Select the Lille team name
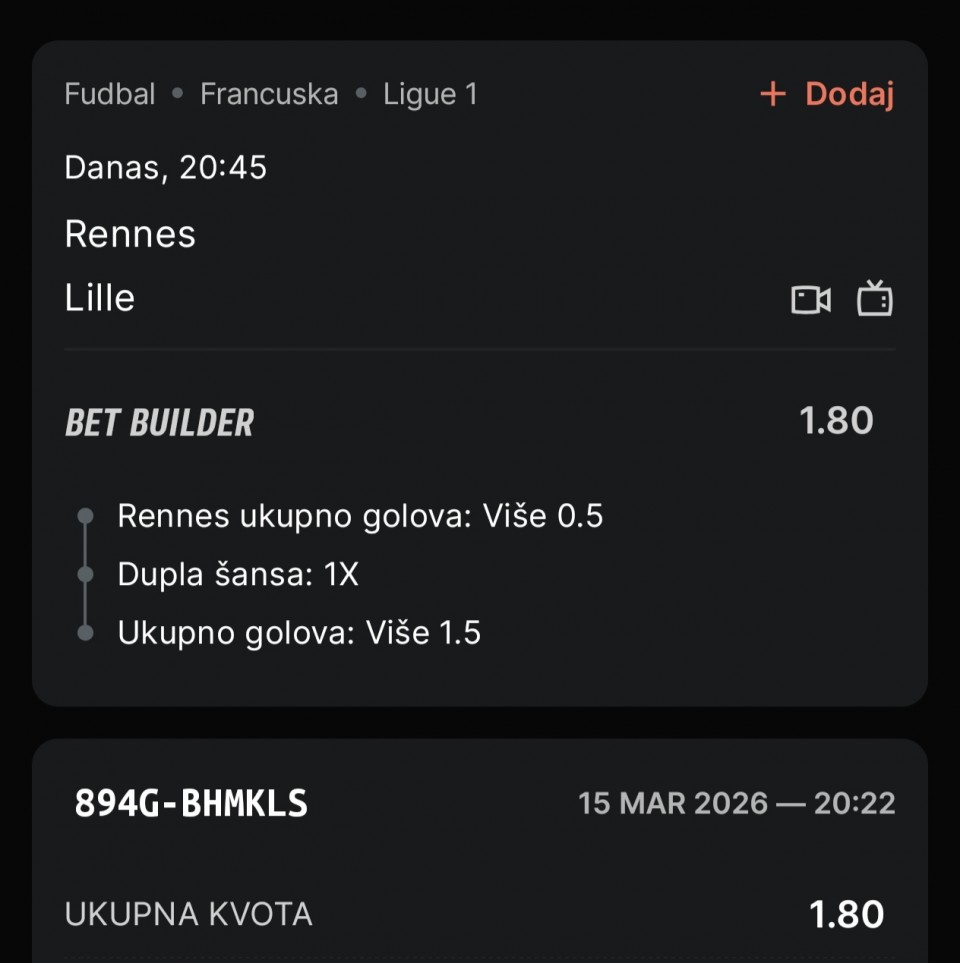The height and width of the screenshot is (963, 960). click(x=100, y=298)
